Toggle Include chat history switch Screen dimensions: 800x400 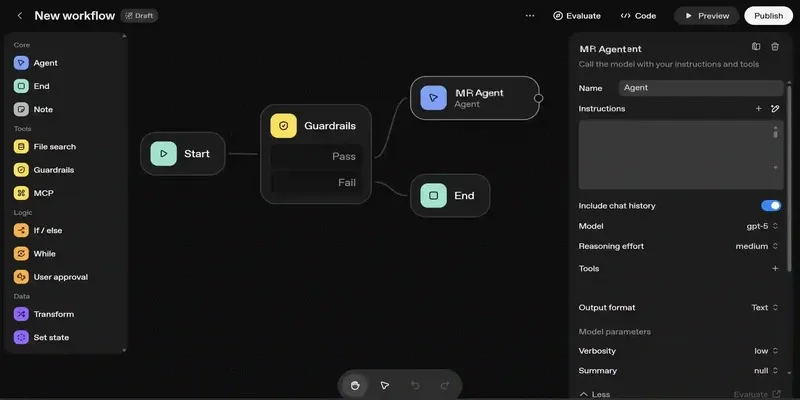pos(771,206)
